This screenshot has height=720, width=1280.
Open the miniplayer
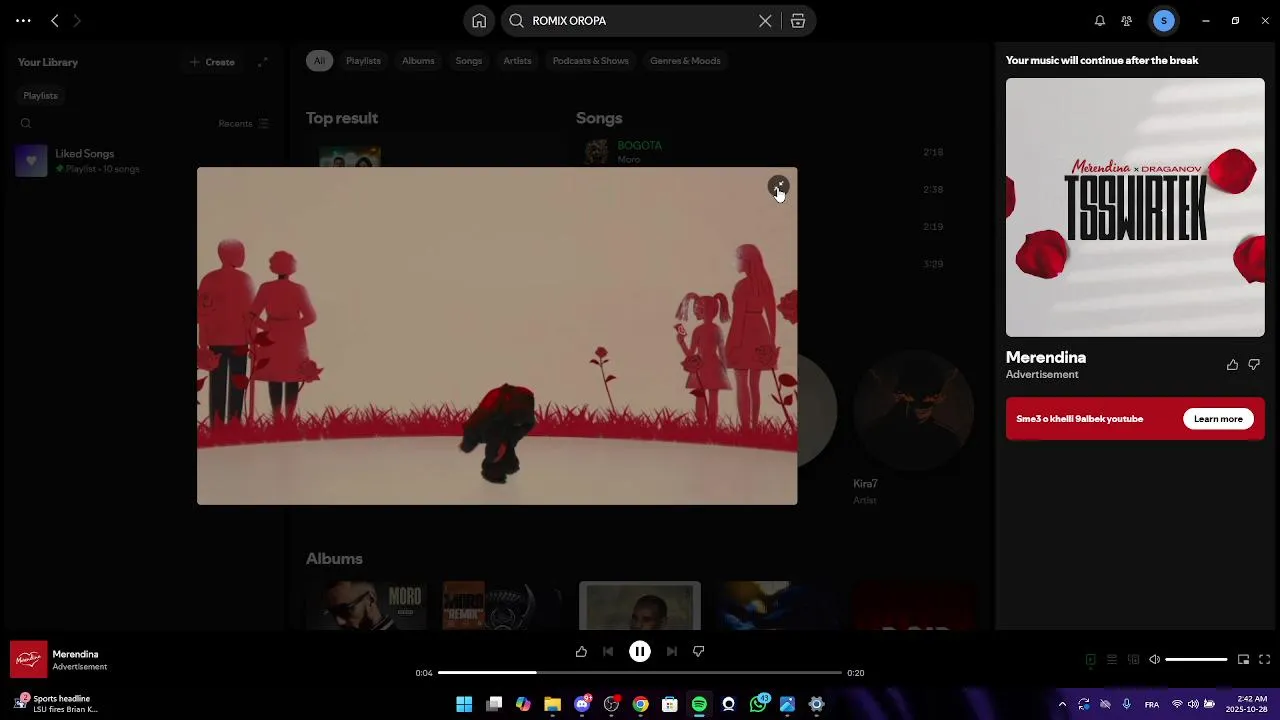(x=1243, y=660)
